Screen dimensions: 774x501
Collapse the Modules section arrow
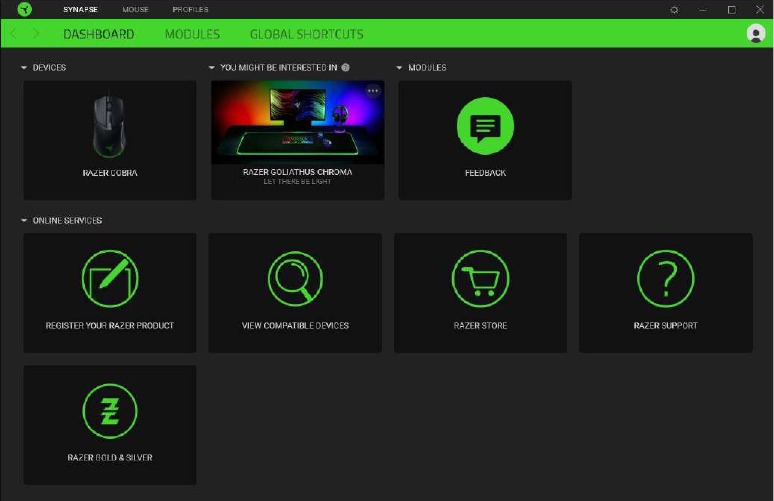point(400,68)
